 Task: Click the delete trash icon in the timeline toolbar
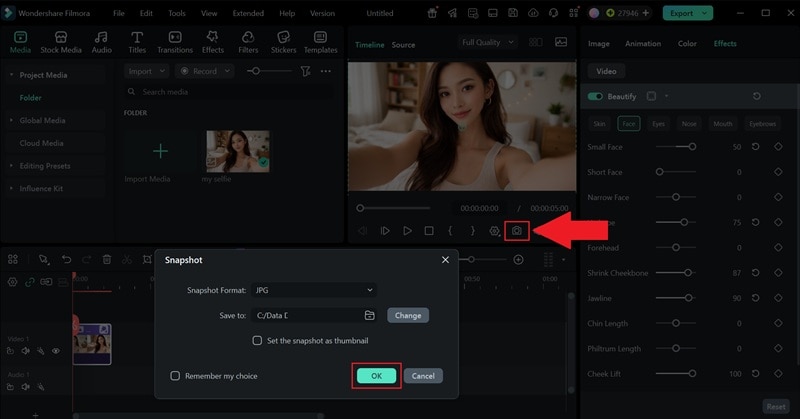coord(107,259)
